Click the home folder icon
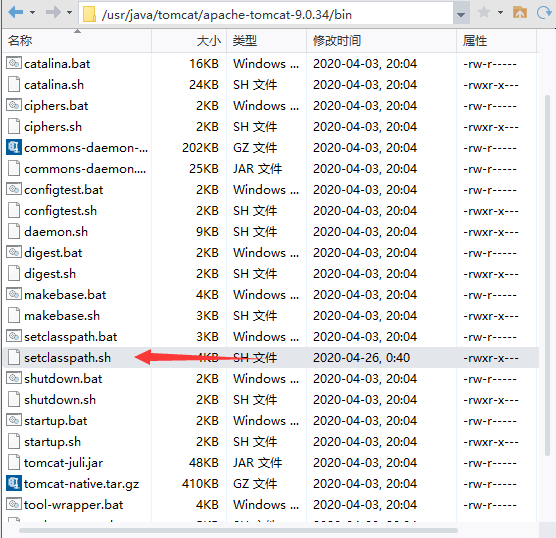This screenshot has width=556, height=538. 520,13
